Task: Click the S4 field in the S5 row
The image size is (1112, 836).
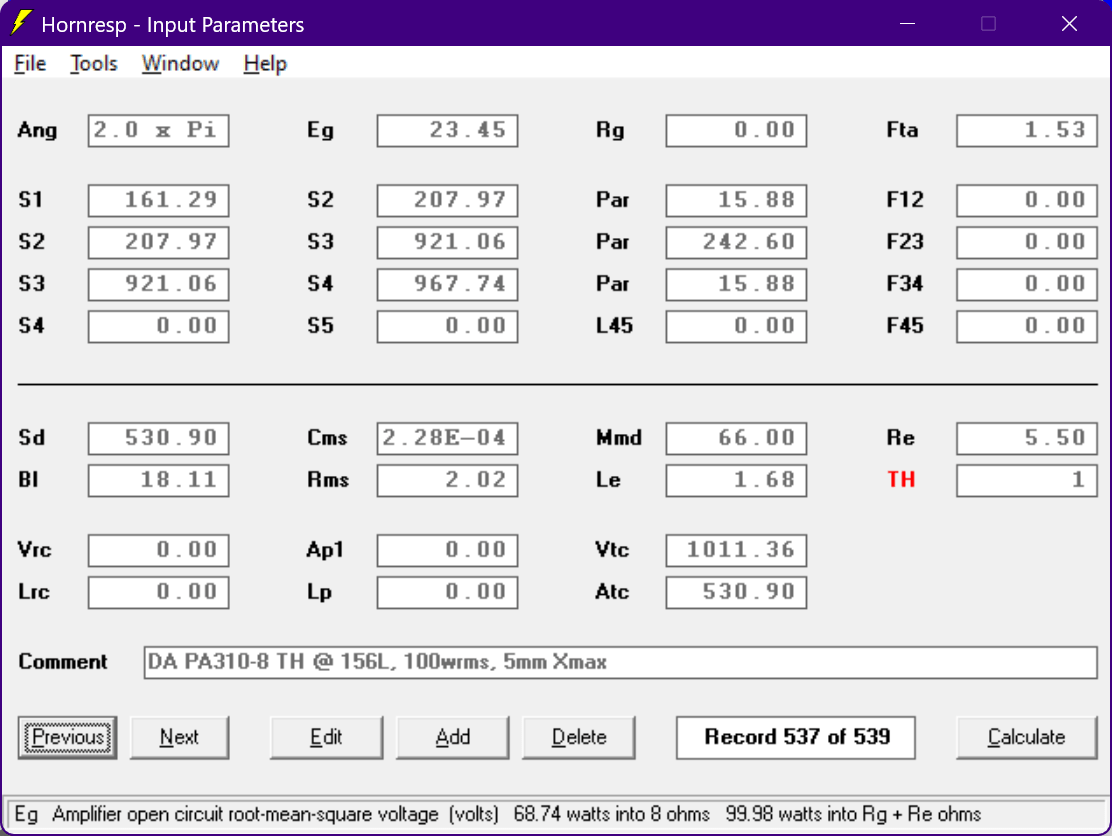Action: pos(158,326)
